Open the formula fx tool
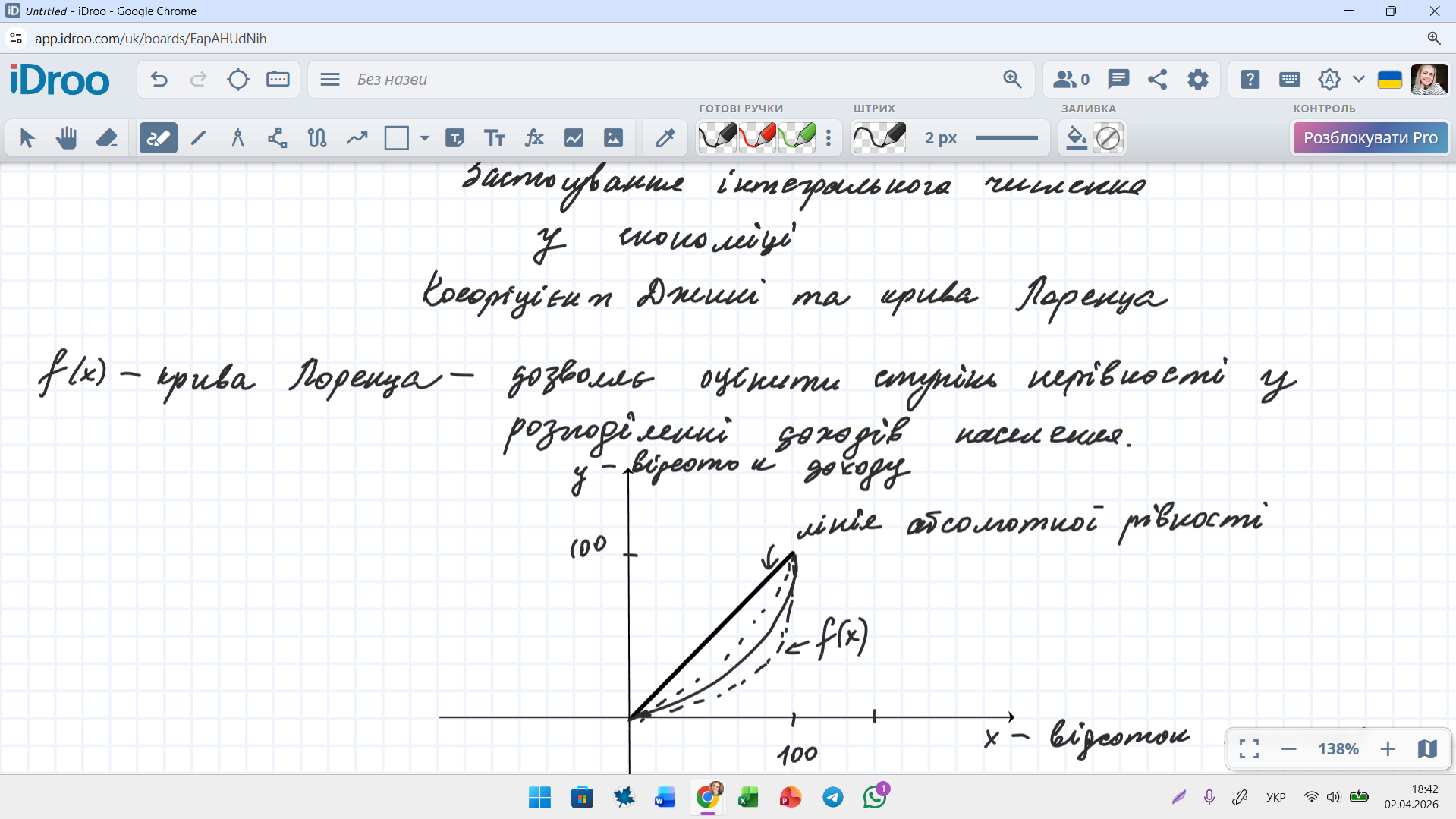Screen dimensions: 1456x819 (534, 138)
